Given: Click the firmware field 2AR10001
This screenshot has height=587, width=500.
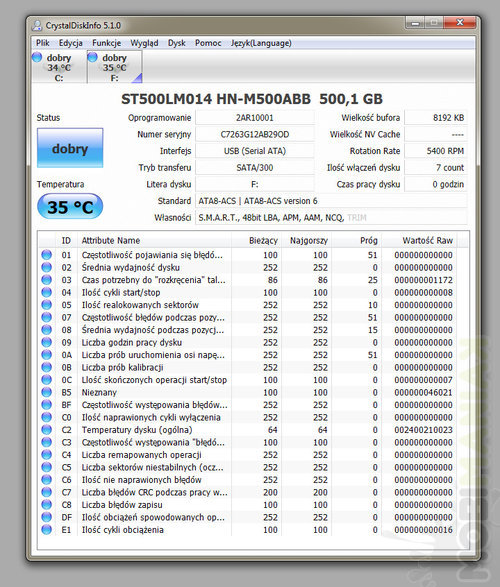Looking at the screenshot, I should pyautogui.click(x=254, y=118).
